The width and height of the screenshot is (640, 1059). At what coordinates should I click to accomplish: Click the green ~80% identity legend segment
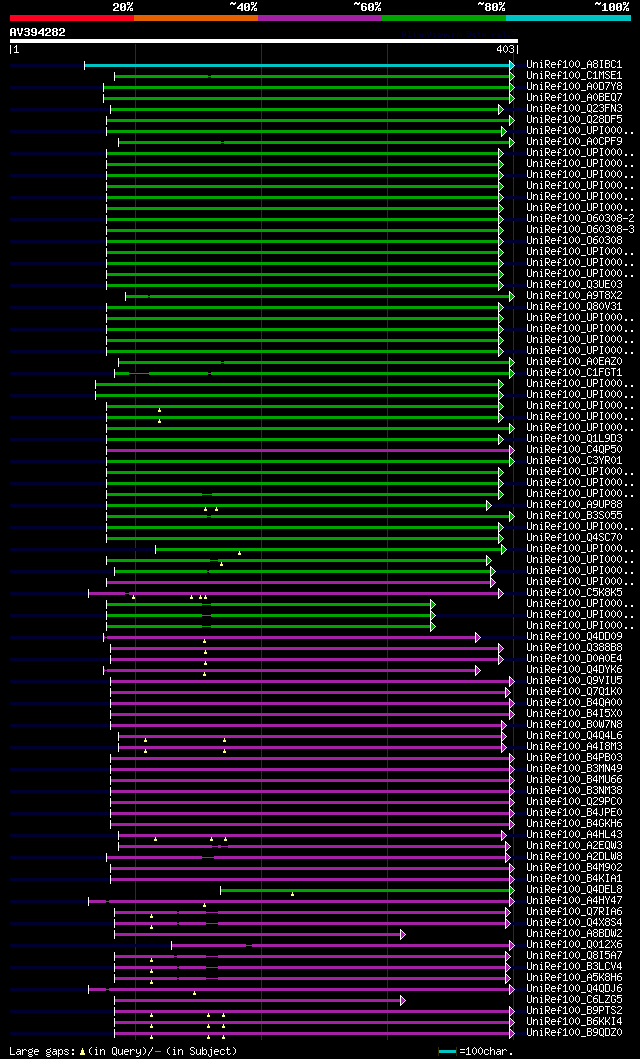click(x=444, y=18)
